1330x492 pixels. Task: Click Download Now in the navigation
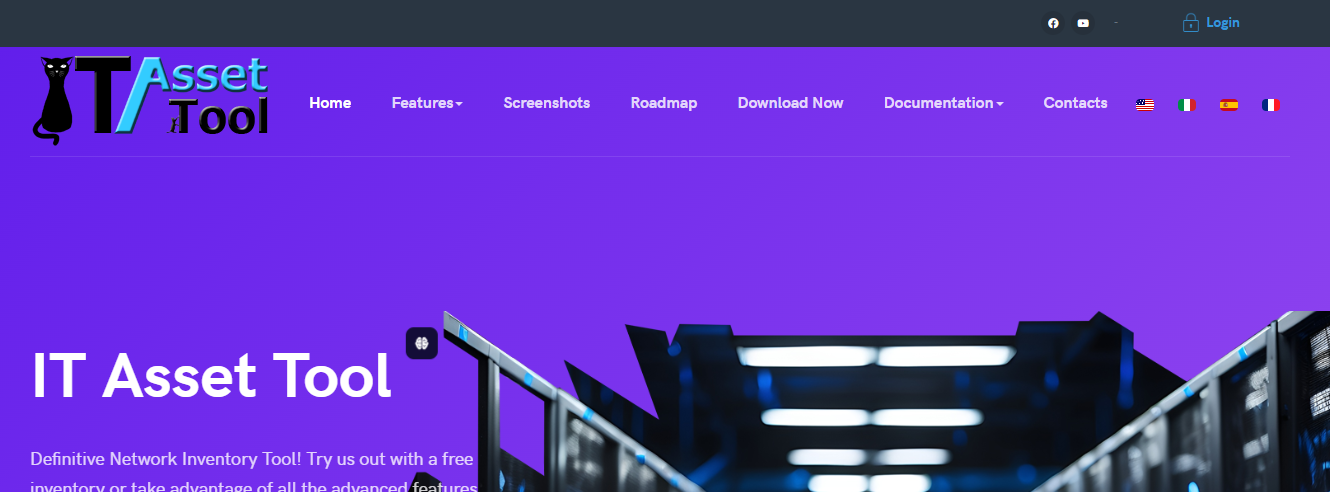click(x=791, y=103)
